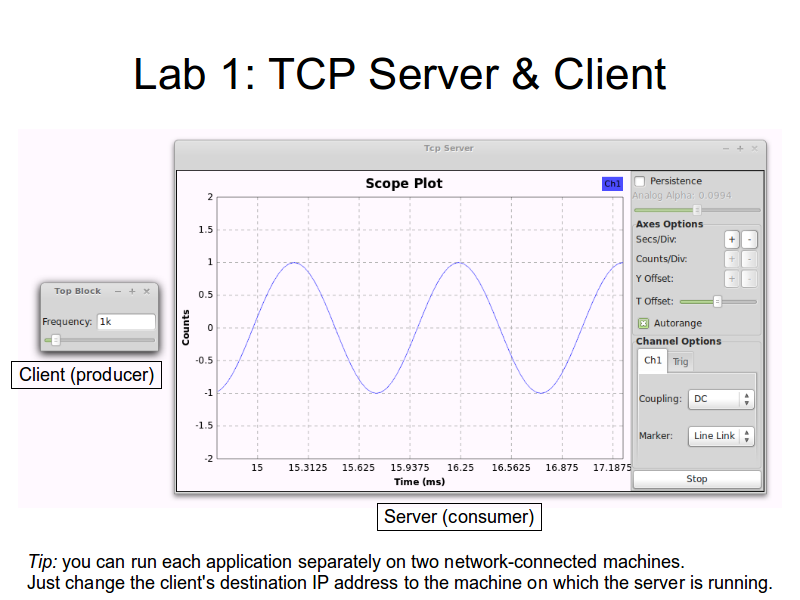The image size is (800, 600).
Task: Close the Top Block window
Action: [147, 291]
